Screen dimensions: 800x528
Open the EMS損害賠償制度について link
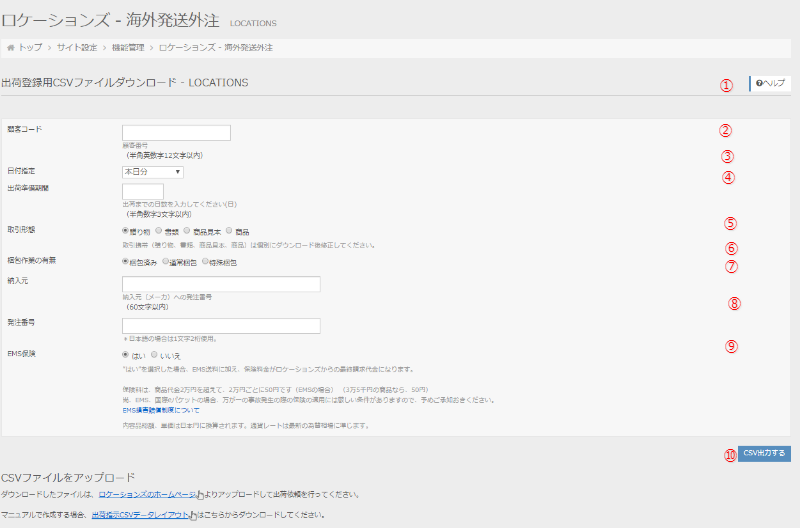[x=160, y=410]
